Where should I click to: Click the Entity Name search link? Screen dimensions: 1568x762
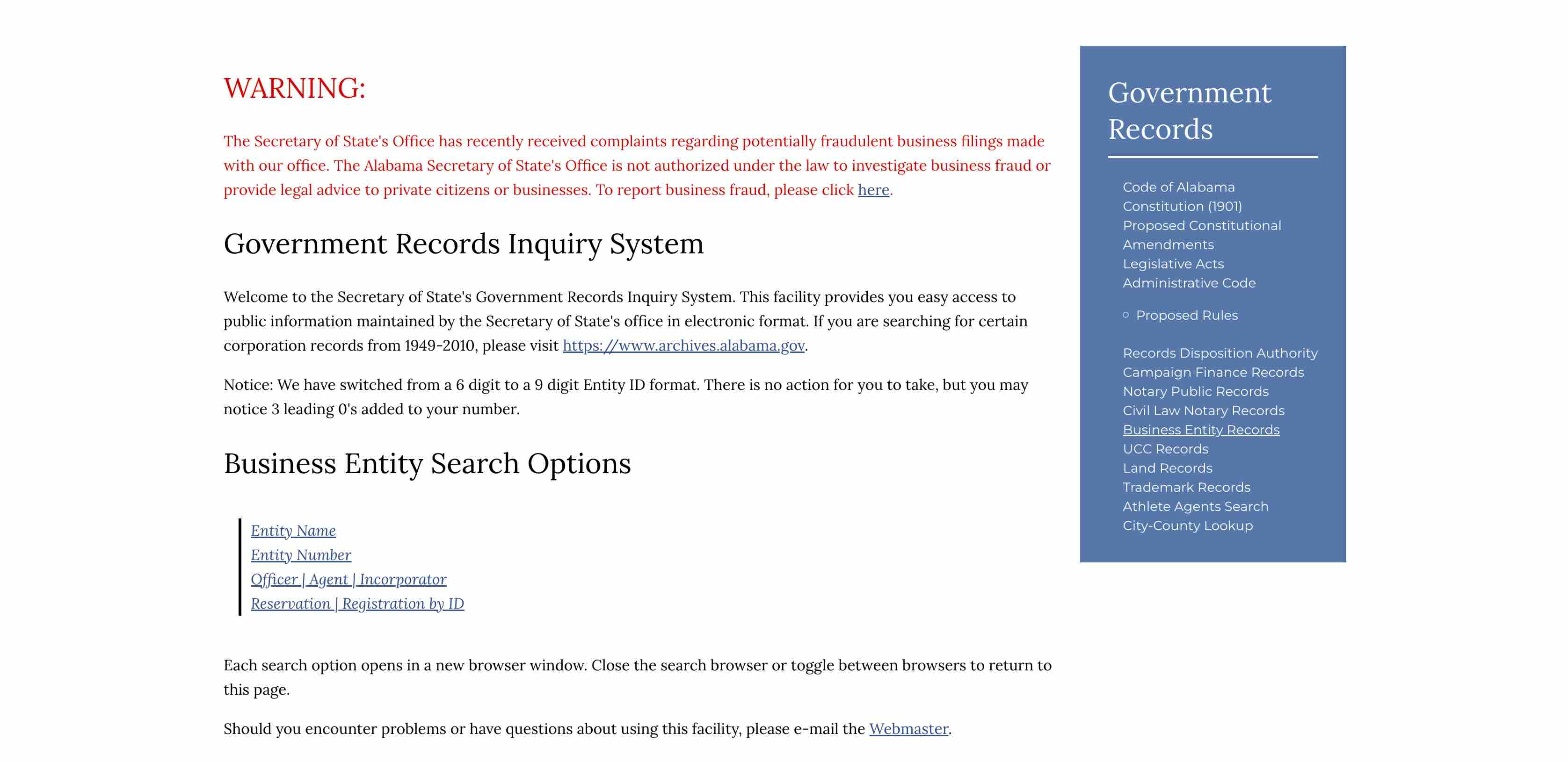tap(293, 530)
